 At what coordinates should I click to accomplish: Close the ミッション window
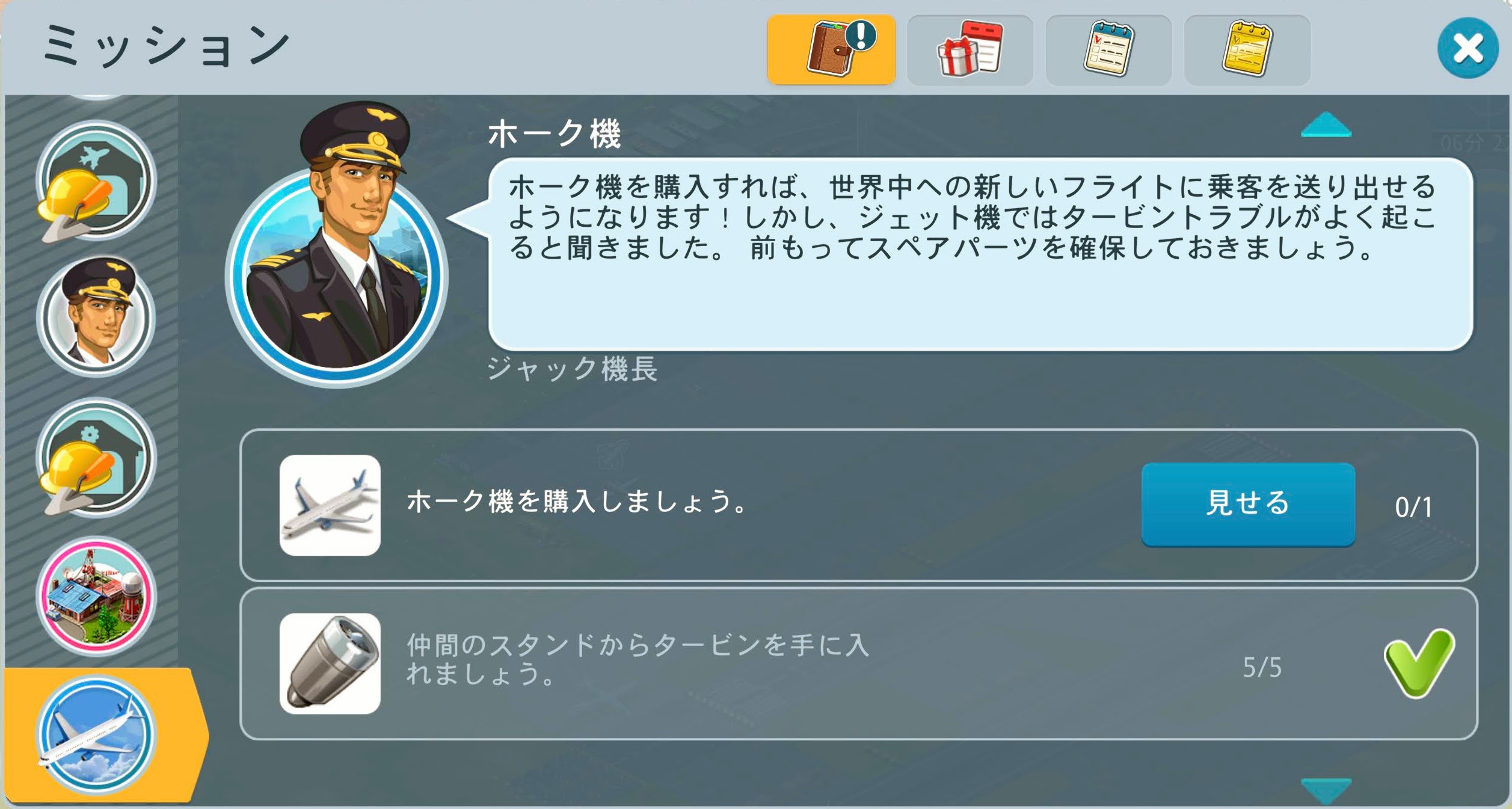pos(1467,48)
